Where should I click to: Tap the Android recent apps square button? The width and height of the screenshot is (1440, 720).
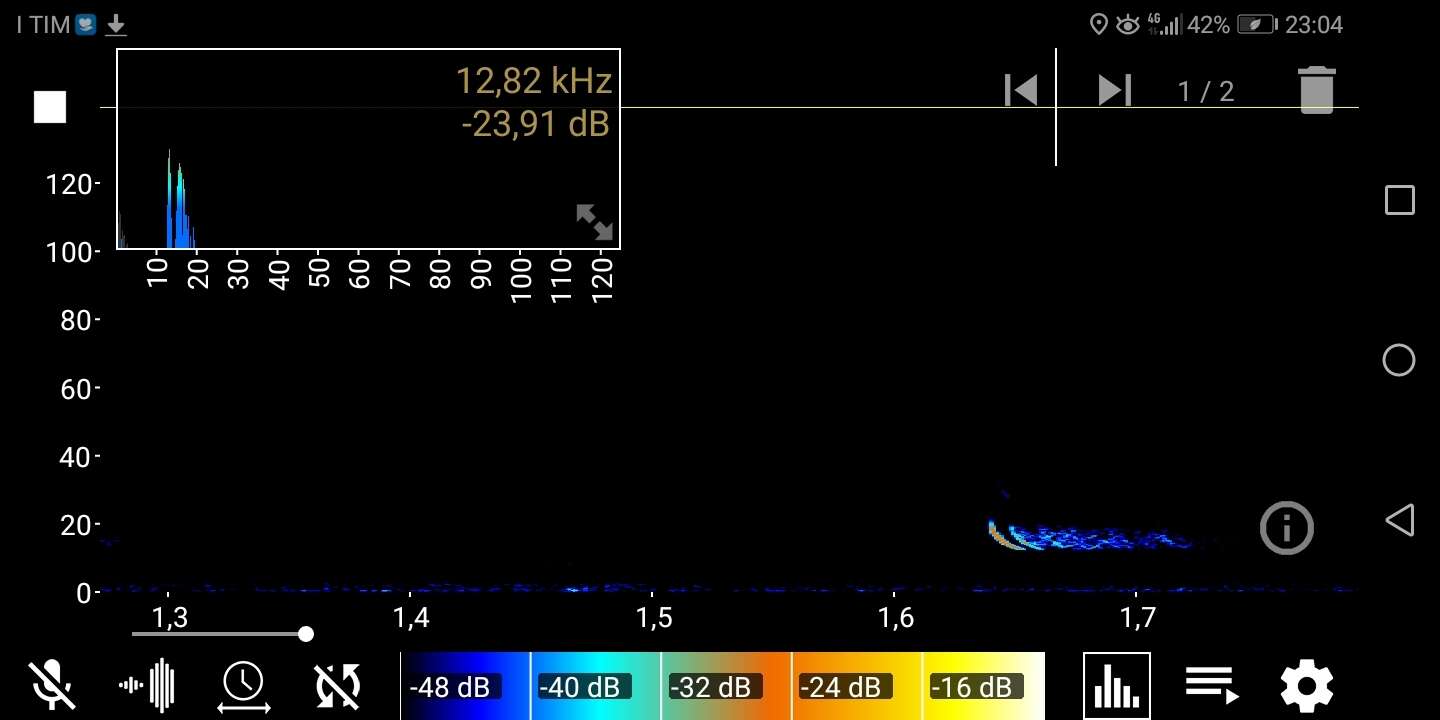pyautogui.click(x=1399, y=200)
